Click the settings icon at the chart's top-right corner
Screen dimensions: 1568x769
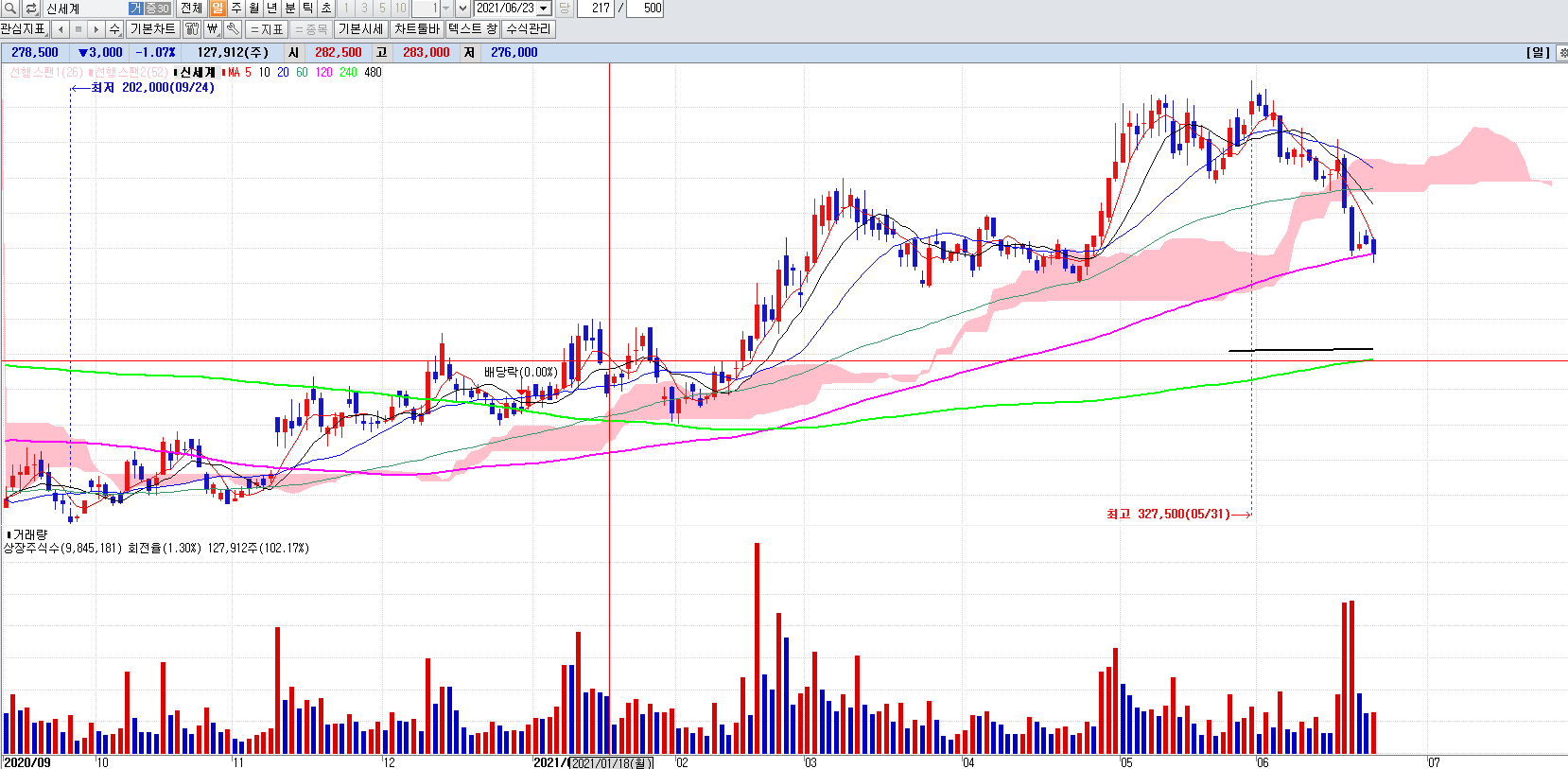(x=1562, y=53)
